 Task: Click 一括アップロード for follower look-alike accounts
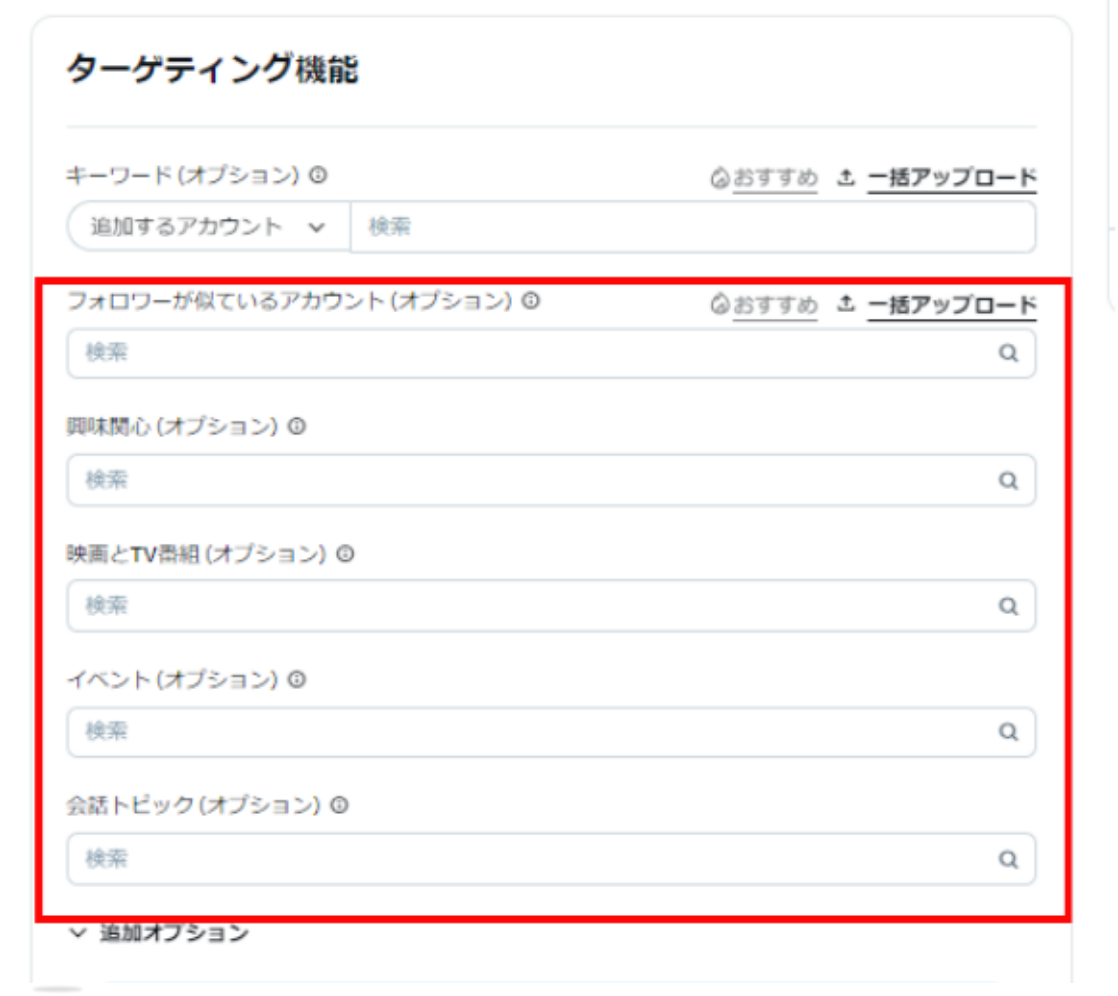950,304
